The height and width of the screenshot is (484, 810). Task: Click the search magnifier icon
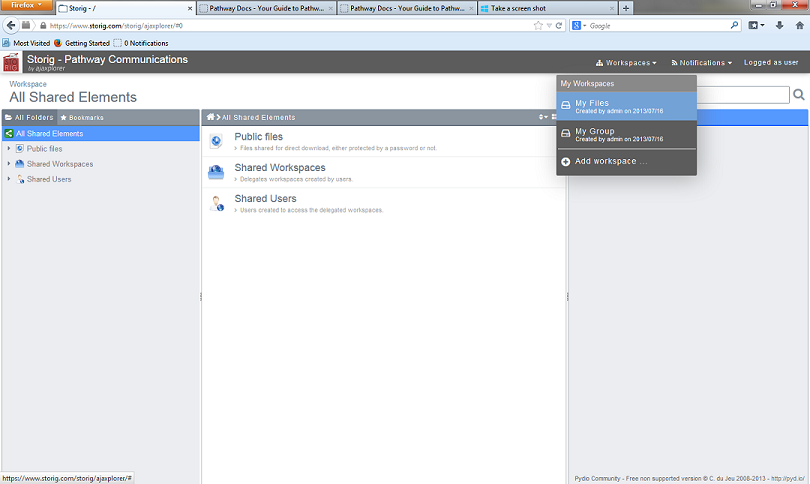pos(798,95)
